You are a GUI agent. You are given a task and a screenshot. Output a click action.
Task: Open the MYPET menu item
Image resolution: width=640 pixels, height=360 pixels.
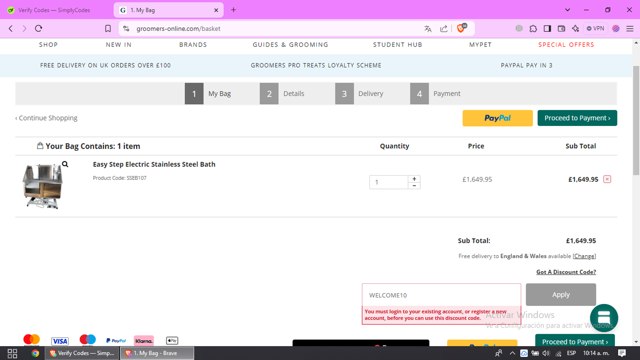480,44
